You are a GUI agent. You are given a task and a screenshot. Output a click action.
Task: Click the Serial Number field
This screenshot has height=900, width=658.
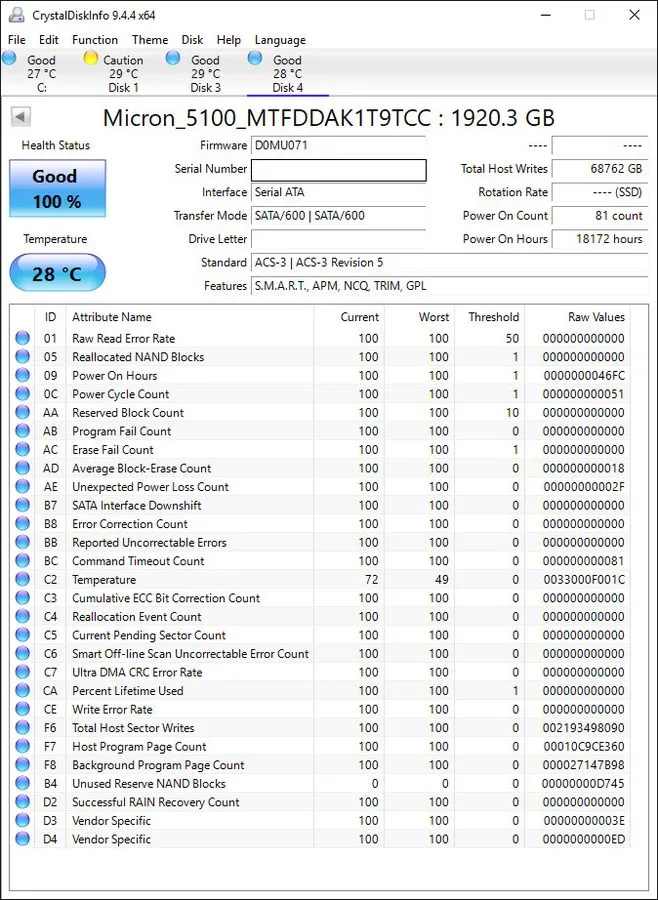[x=339, y=170]
